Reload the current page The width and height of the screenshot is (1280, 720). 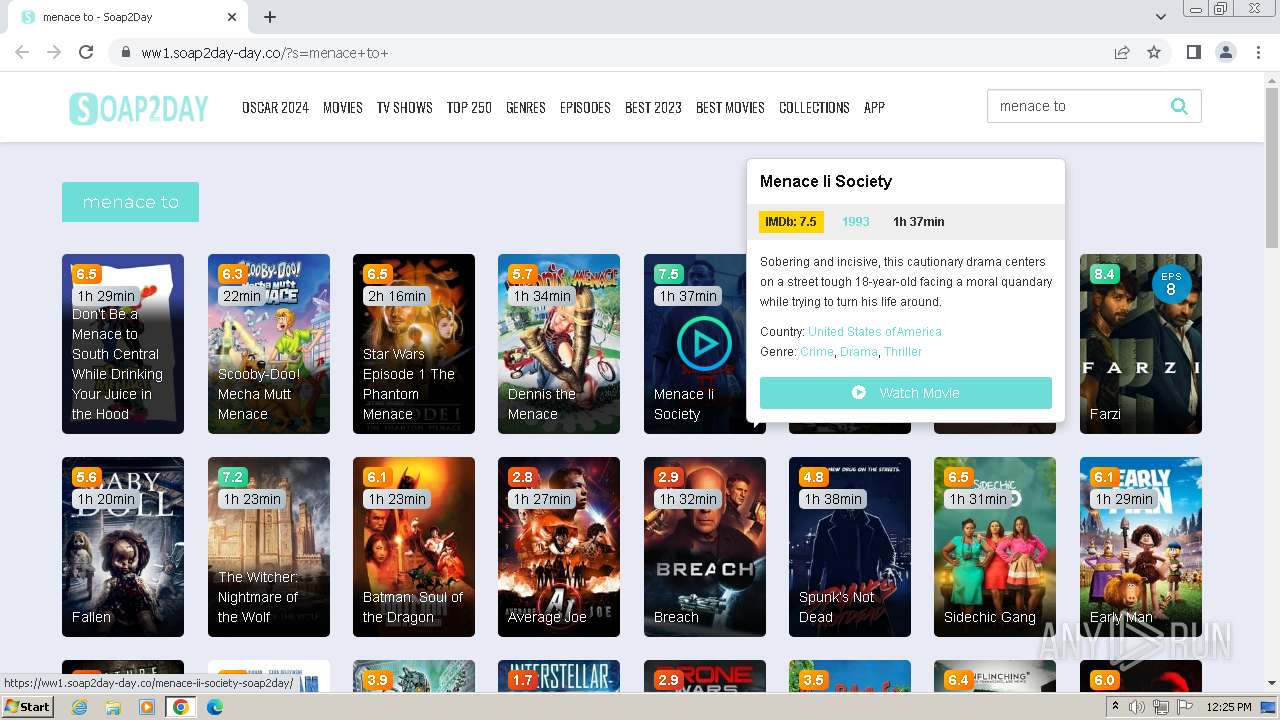point(86,52)
